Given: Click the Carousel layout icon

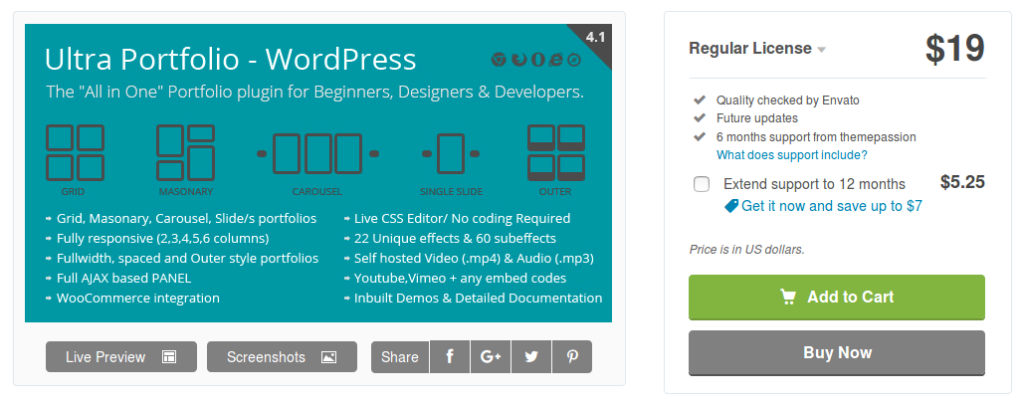Looking at the screenshot, I should tap(317, 153).
